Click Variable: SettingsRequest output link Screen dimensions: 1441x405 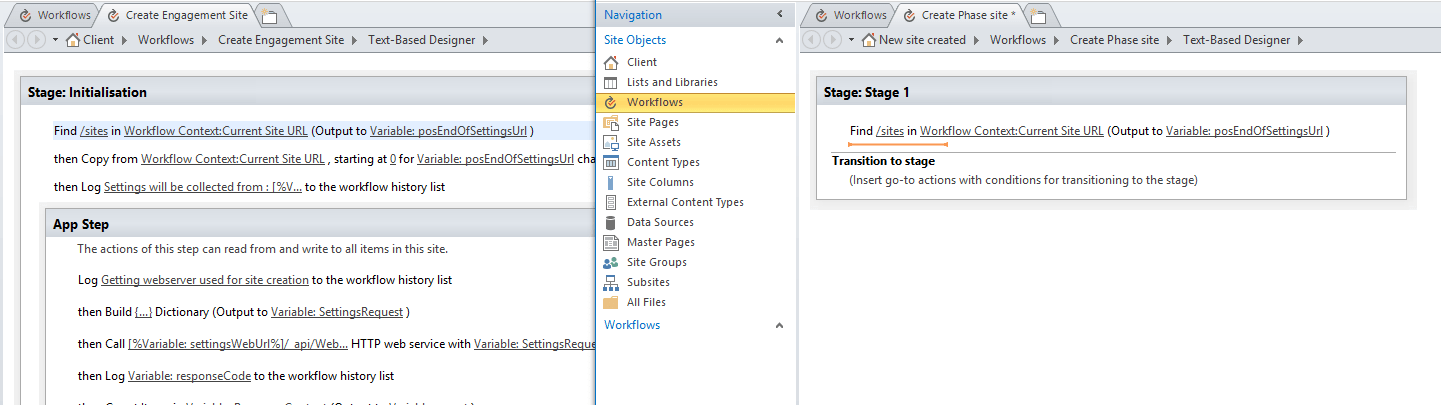point(337,312)
